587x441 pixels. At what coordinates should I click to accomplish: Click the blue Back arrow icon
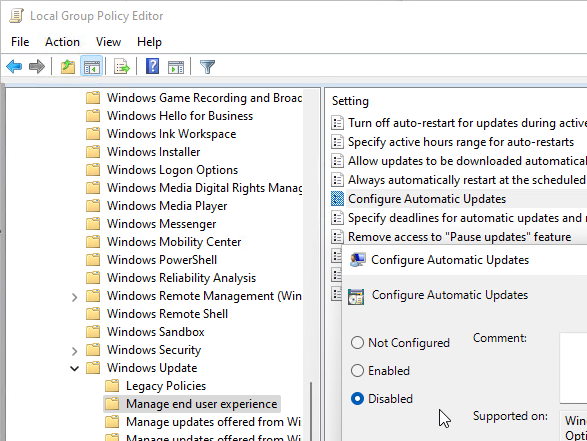tap(14, 67)
